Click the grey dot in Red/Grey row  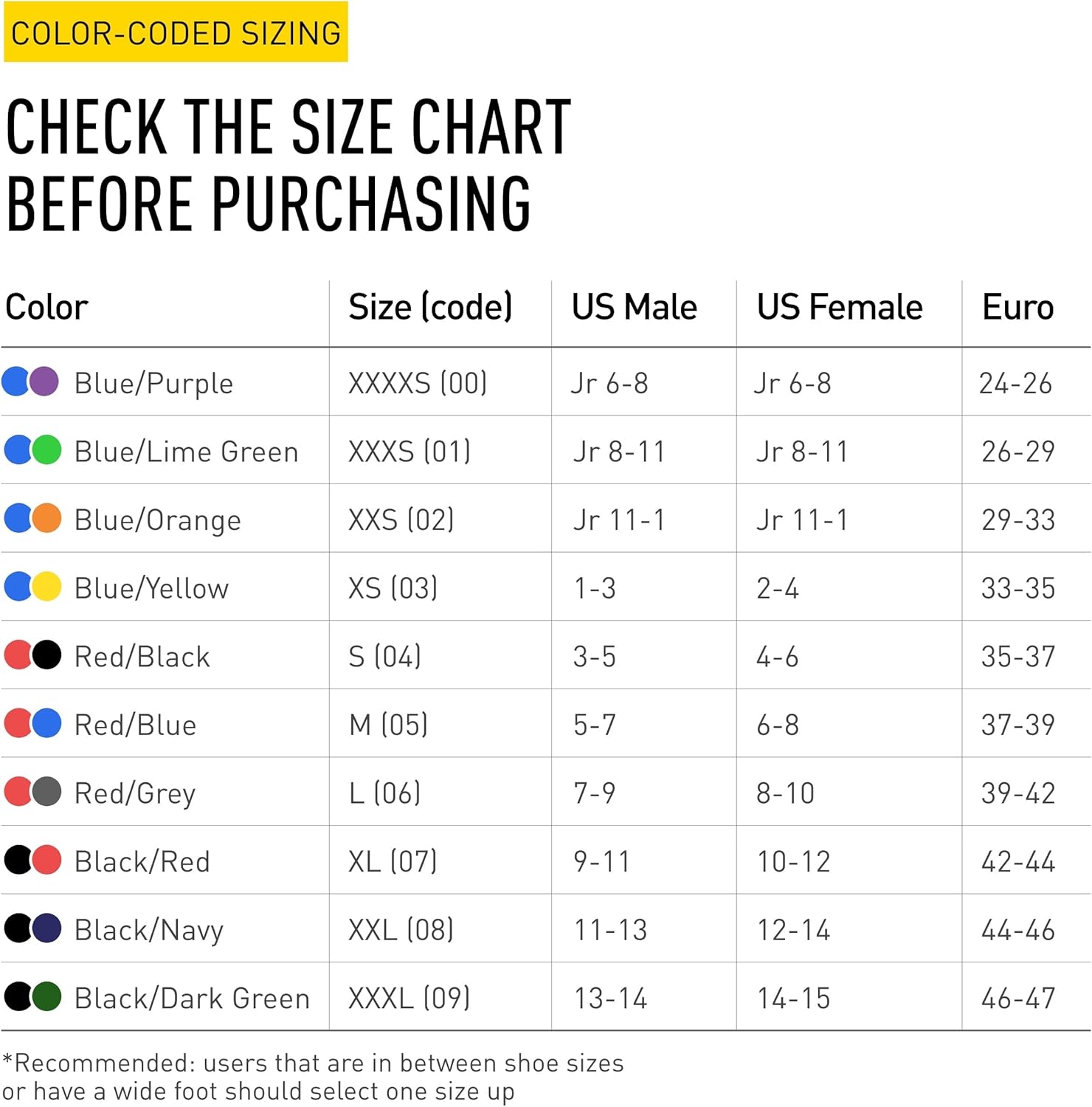pos(47,792)
